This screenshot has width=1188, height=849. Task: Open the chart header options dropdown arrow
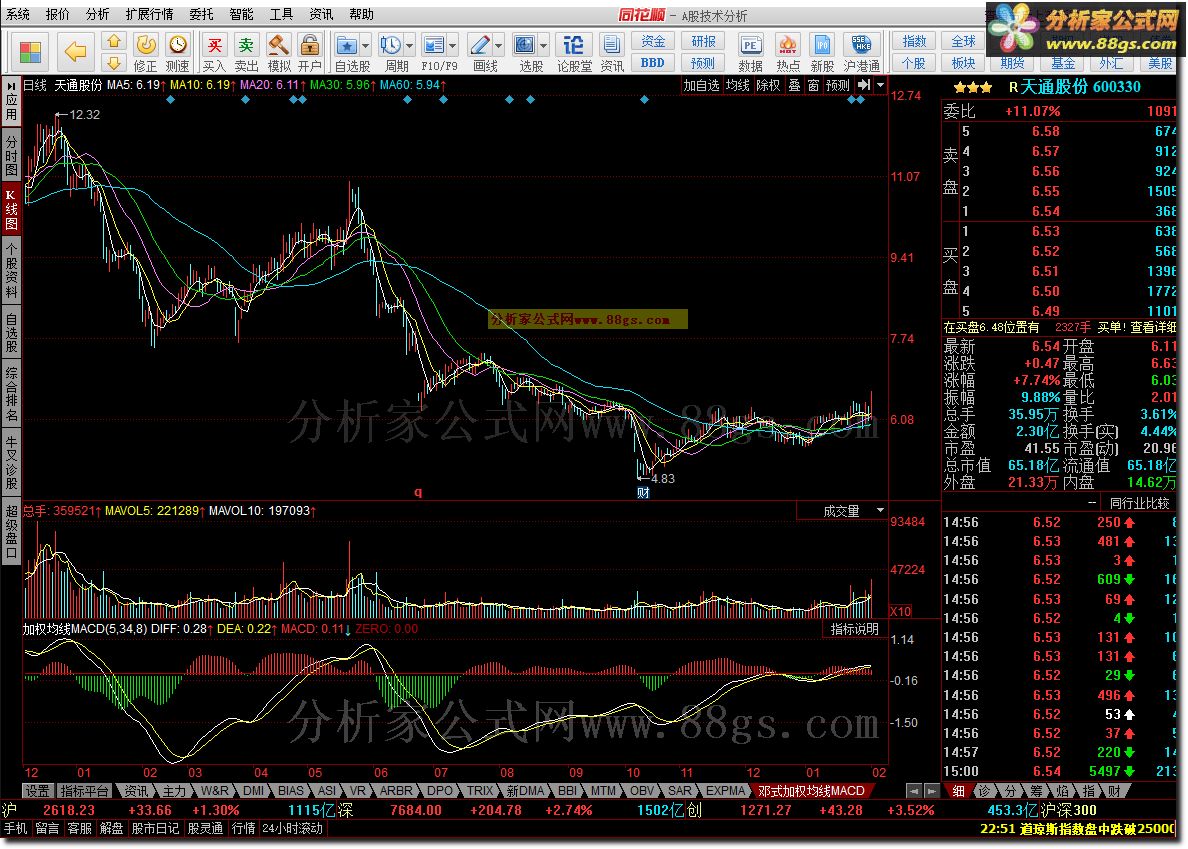tap(880, 86)
